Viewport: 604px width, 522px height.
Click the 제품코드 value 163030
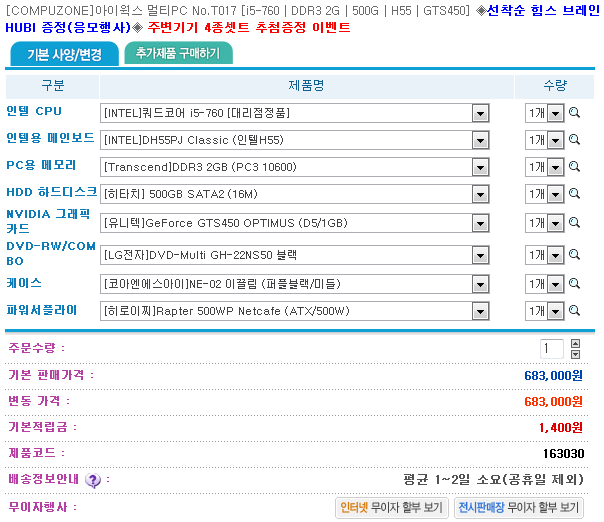(x=564, y=454)
